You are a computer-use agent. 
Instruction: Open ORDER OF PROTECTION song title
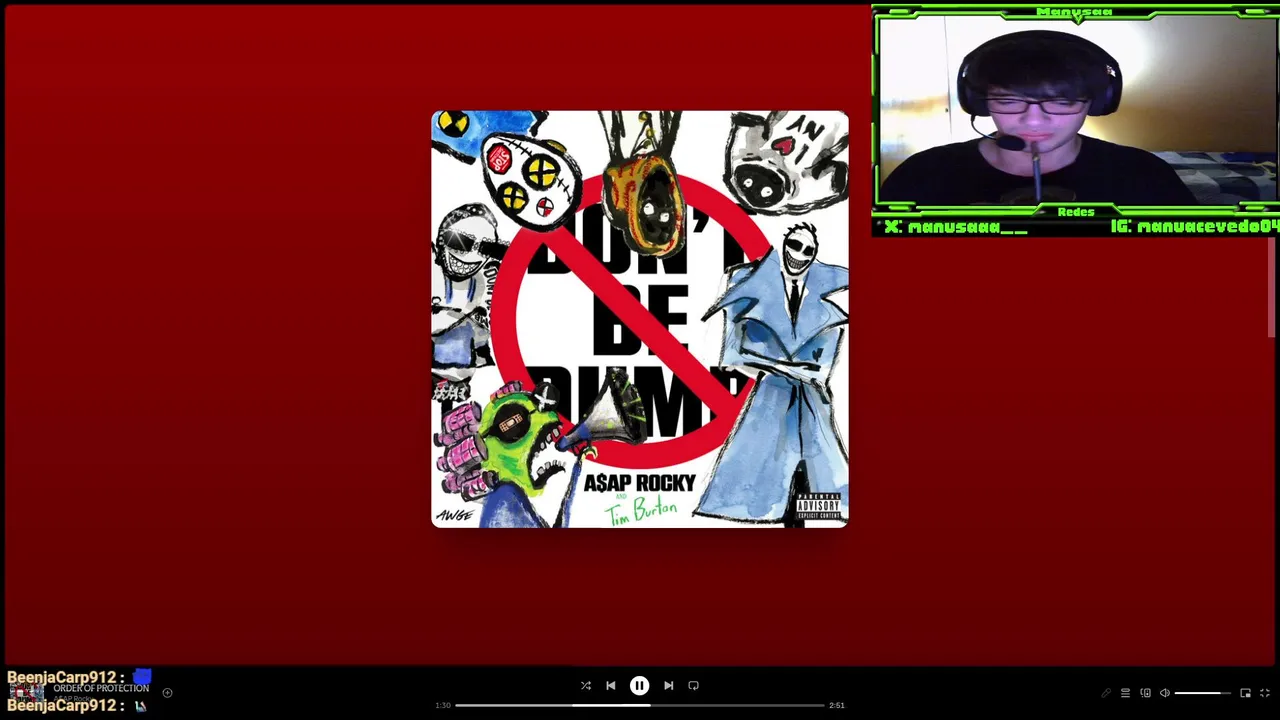[101, 688]
